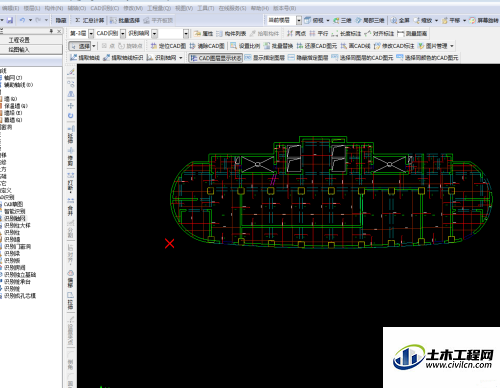
Task: Click the 三维 3D view icon
Action: [x=342, y=20]
